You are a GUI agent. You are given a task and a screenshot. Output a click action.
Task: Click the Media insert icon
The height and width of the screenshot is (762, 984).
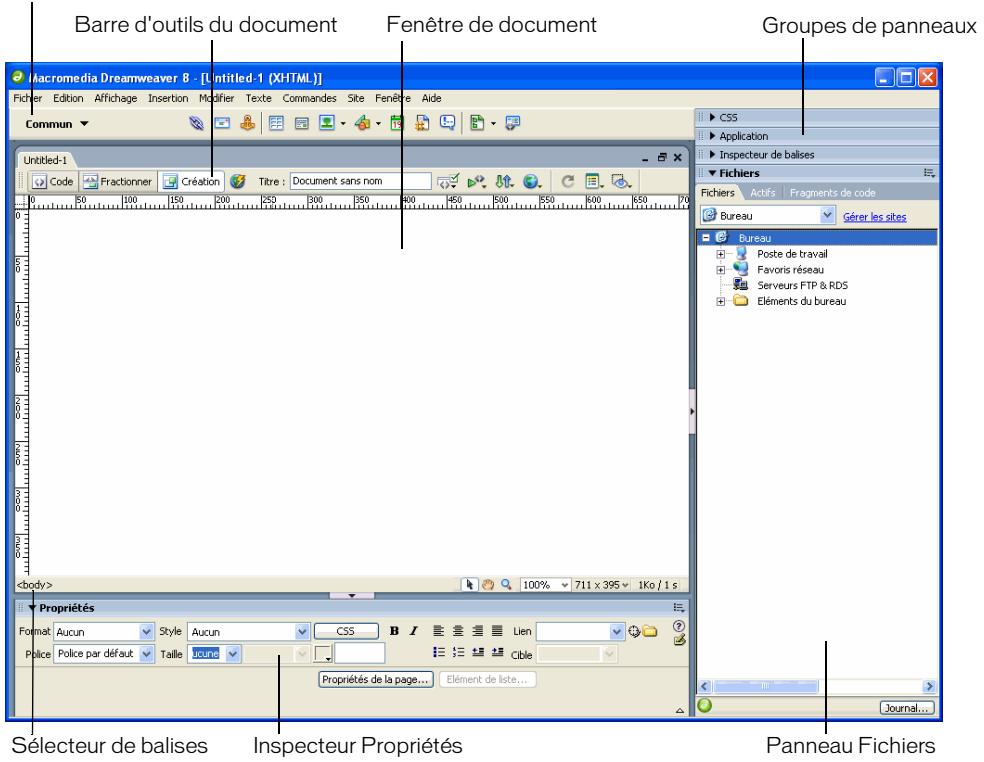click(x=363, y=123)
